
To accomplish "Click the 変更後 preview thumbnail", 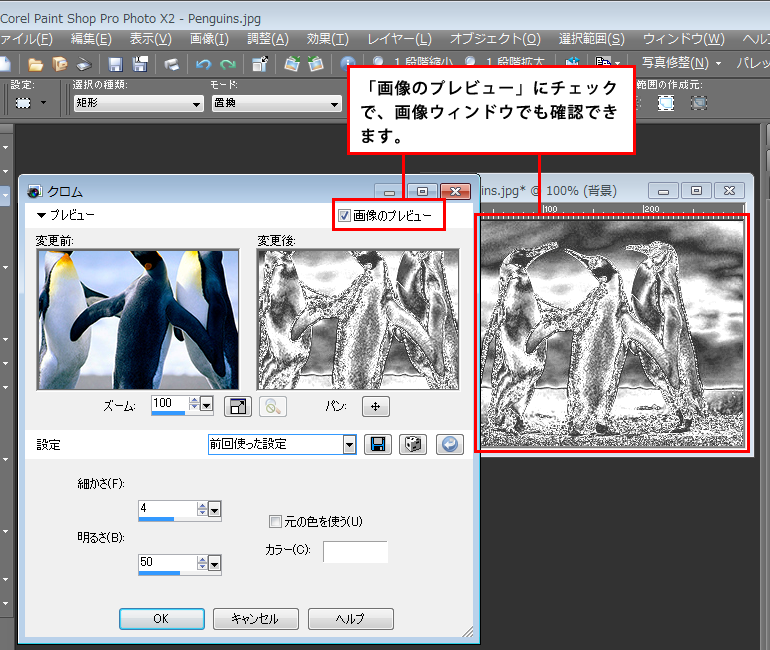I will (358, 320).
